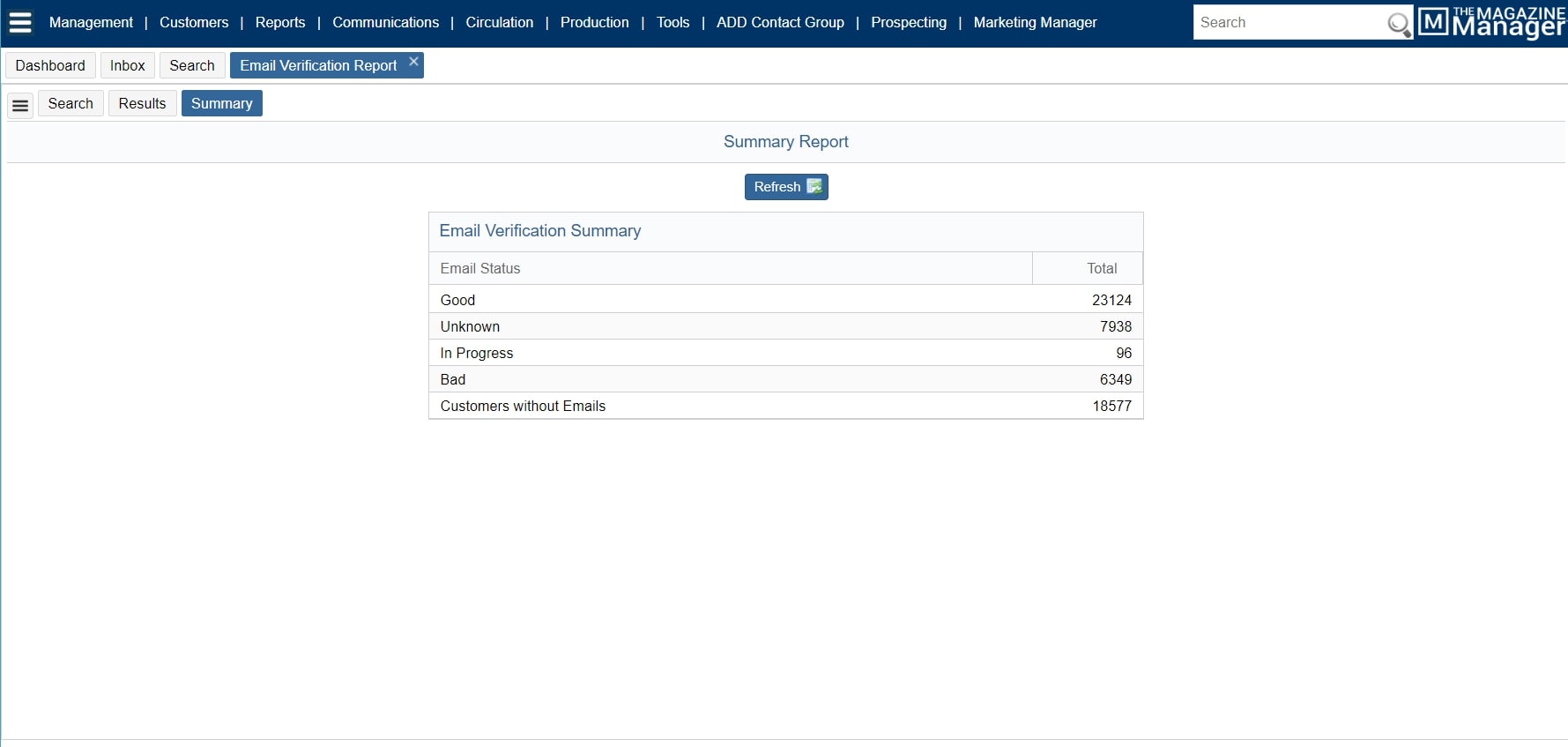Viewport: 1568px width, 747px height.
Task: Click the magnifier search icon
Action: 1397,24
